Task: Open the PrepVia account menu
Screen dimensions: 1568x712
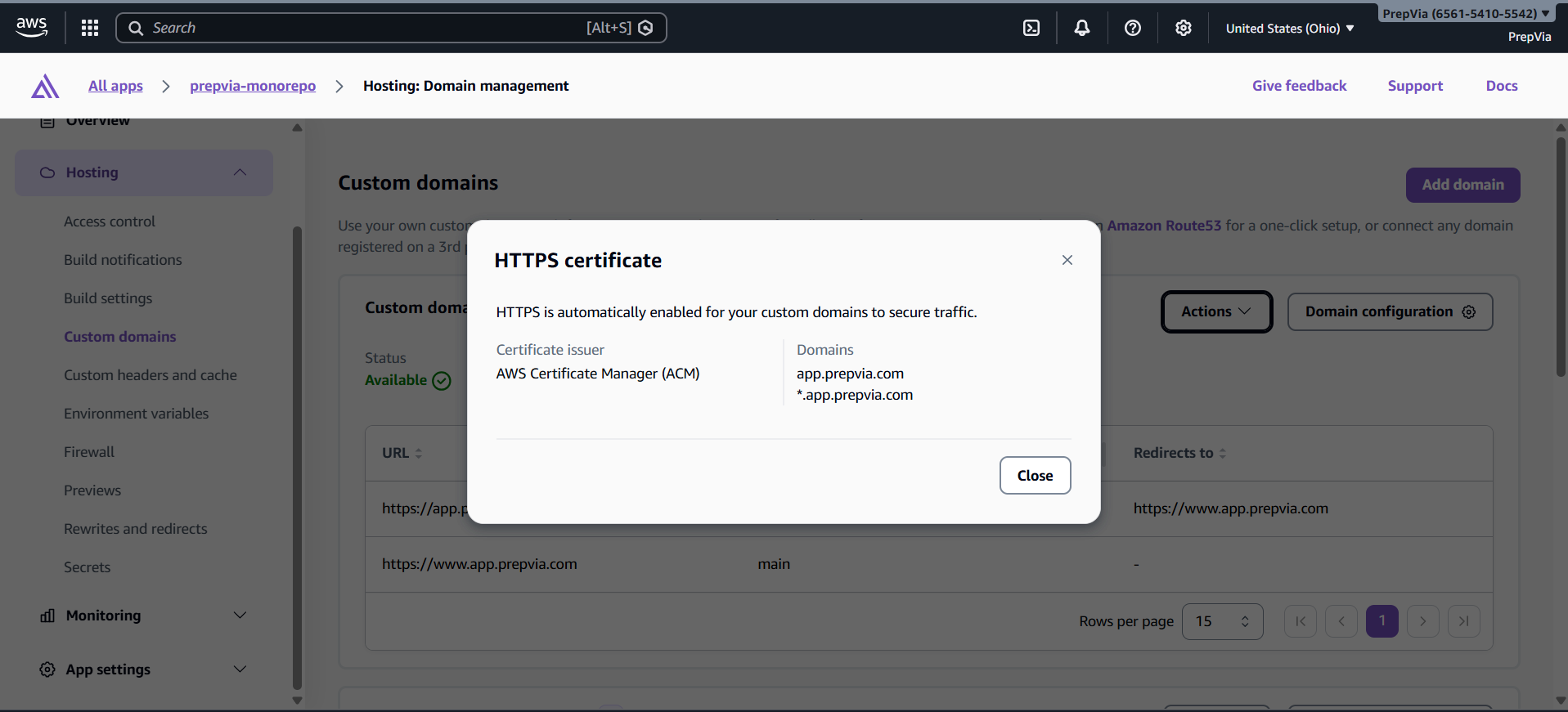Action: point(1466,14)
